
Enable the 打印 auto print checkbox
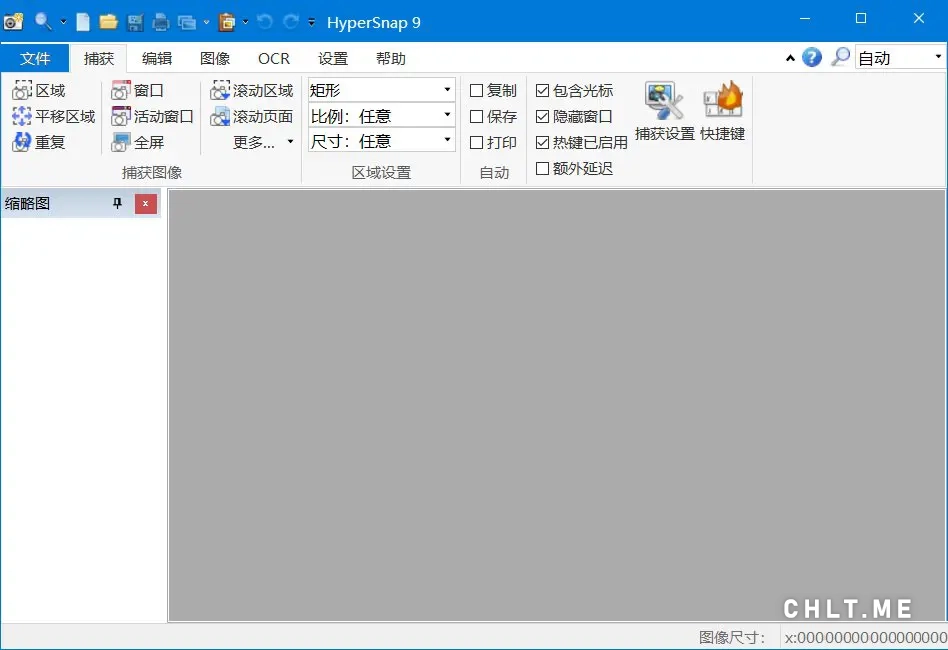tap(476, 142)
